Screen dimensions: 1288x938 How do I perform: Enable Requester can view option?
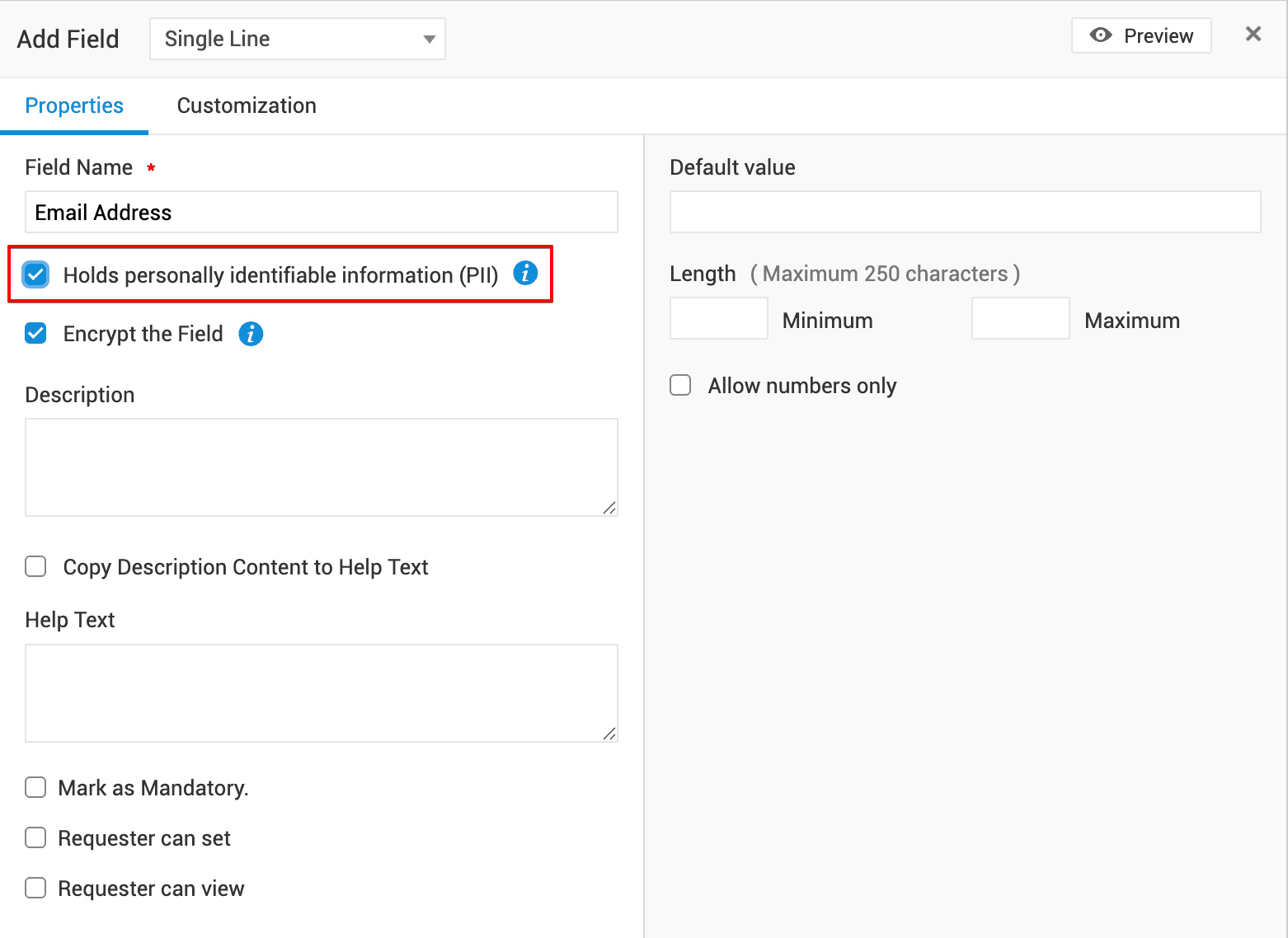36,889
